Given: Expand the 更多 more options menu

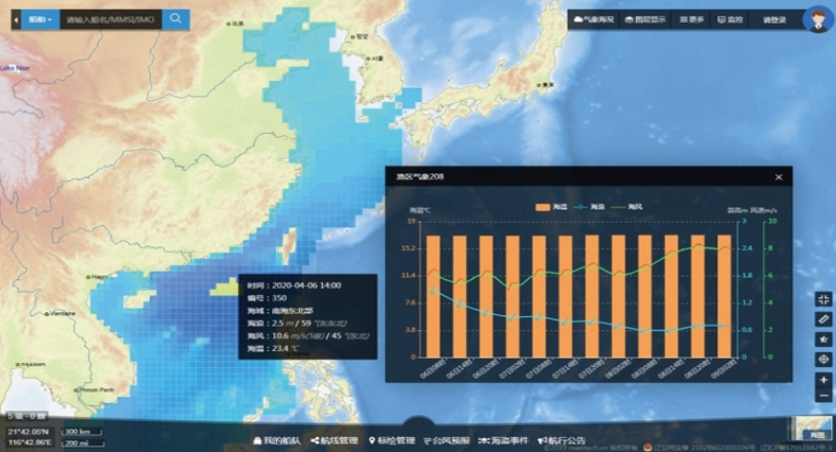Looking at the screenshot, I should coord(692,19).
